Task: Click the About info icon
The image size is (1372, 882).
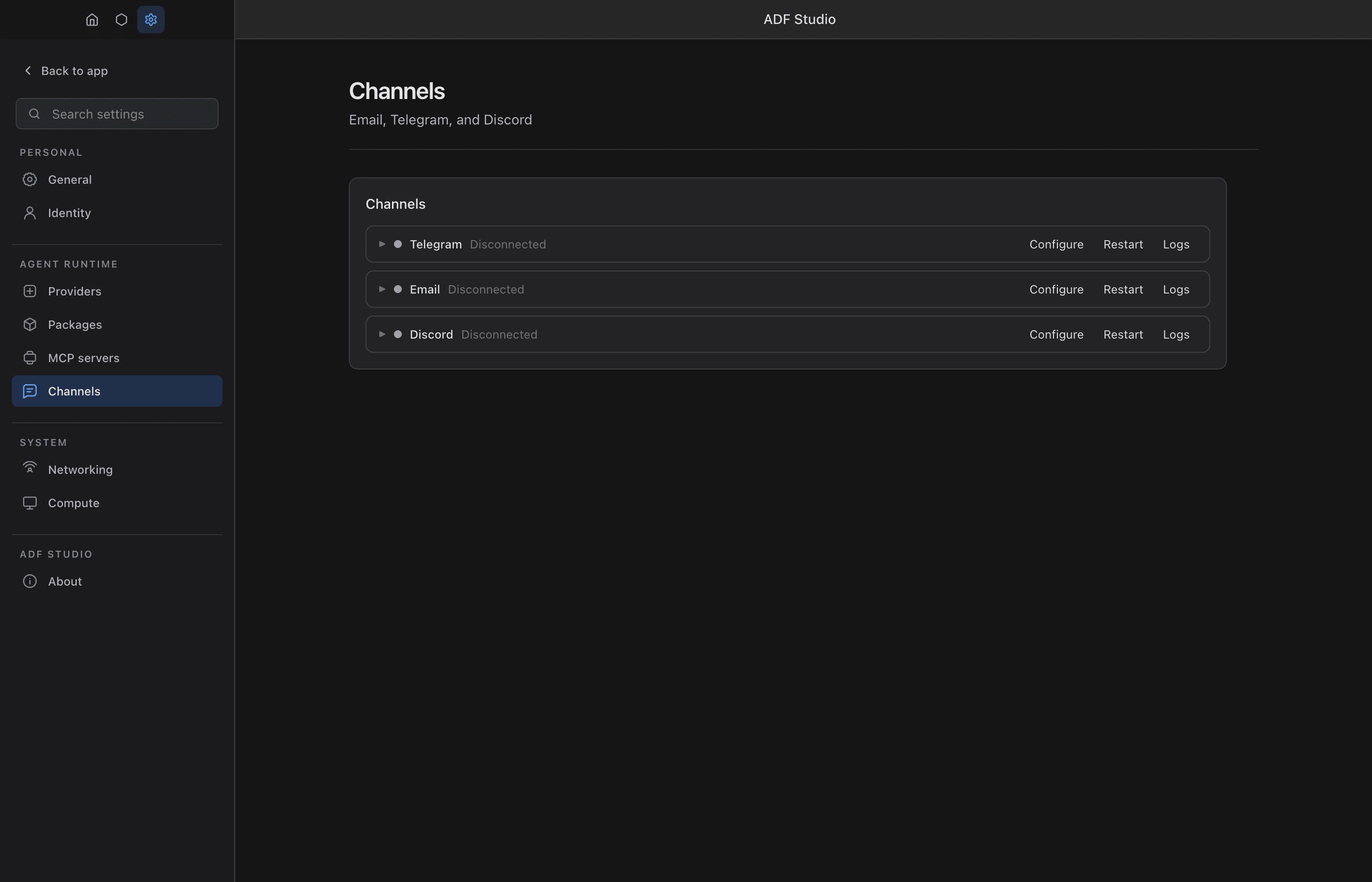Action: (30, 581)
